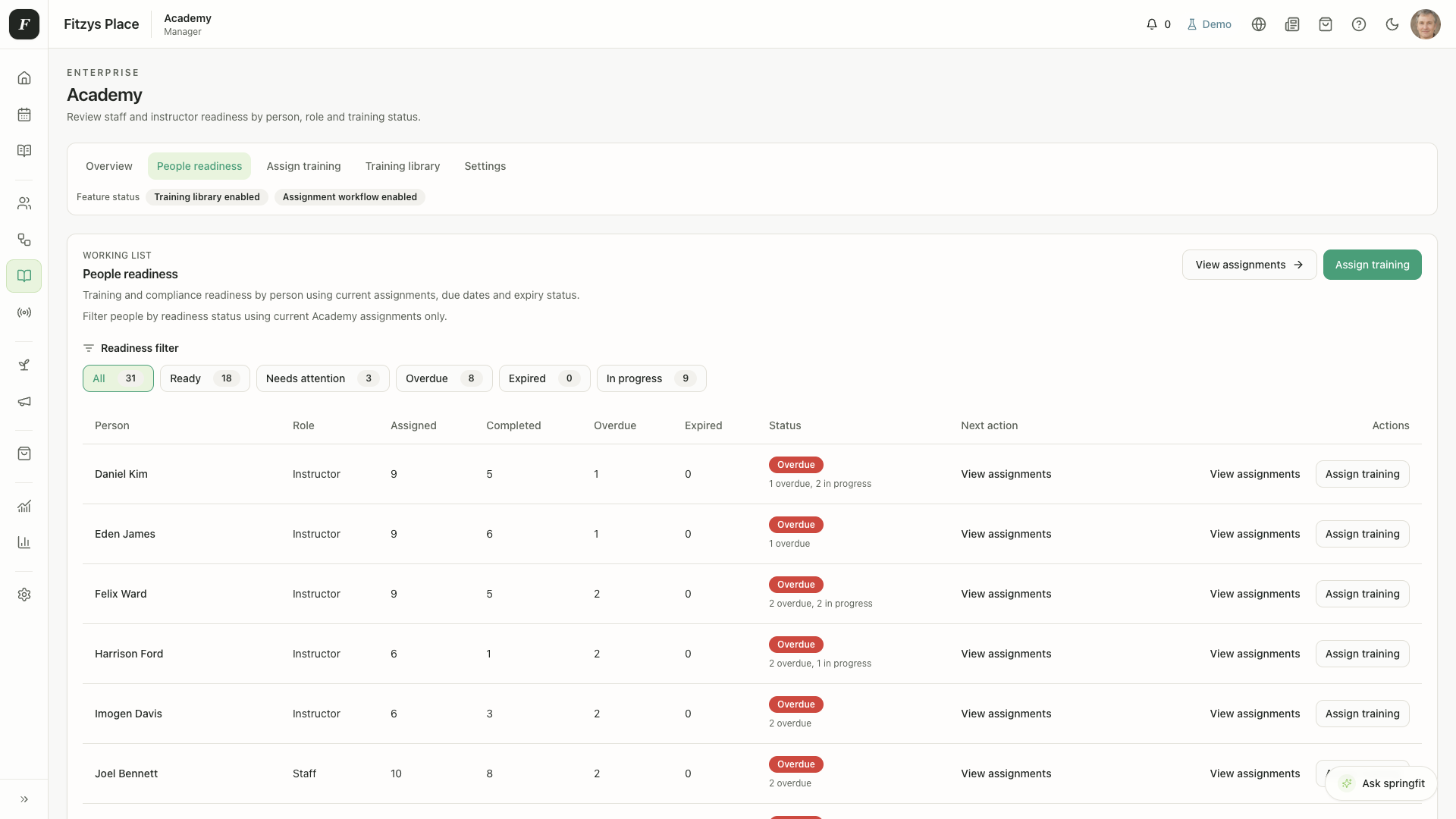
Task: Click Imogen Davis's Overdue status badge
Action: (x=795, y=704)
